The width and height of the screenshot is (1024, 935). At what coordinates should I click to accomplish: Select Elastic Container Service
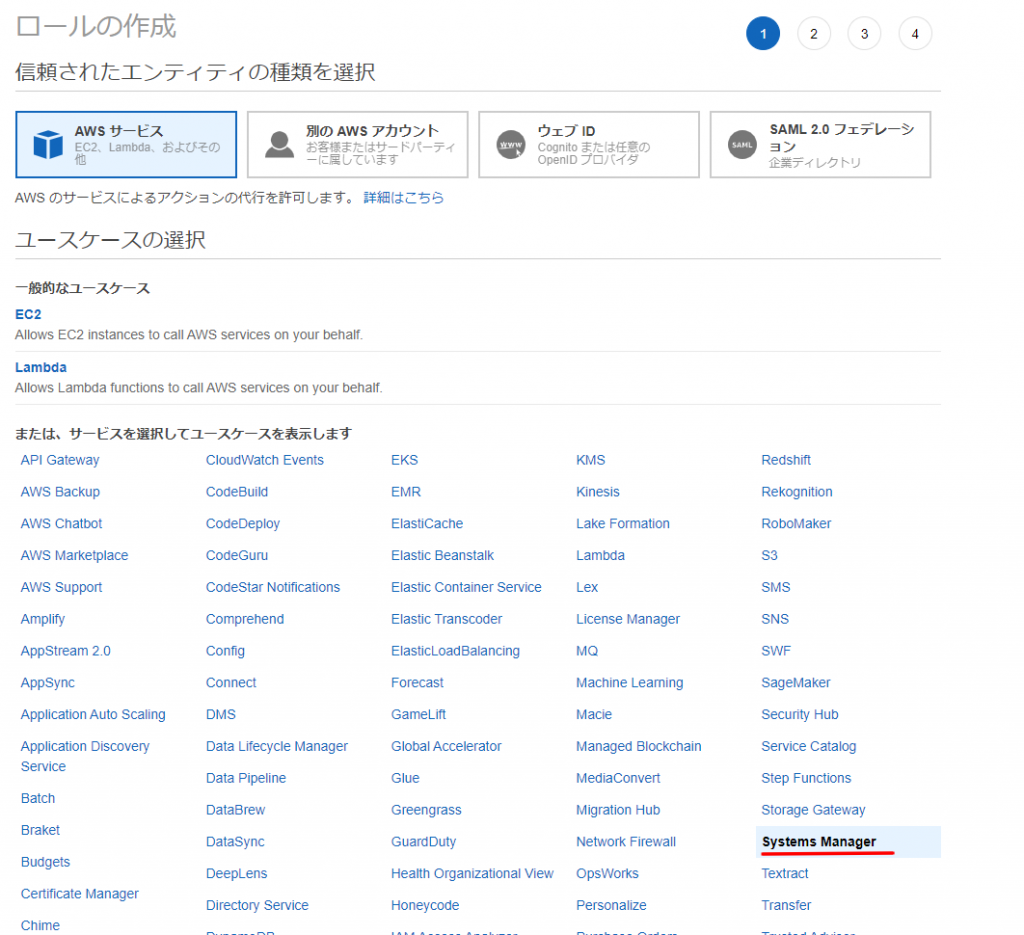[466, 587]
